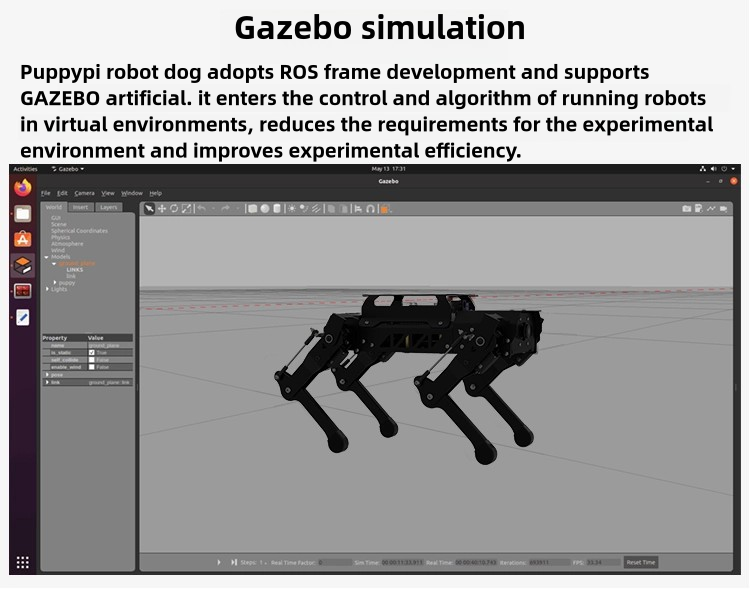This screenshot has height=589, width=750.
Task: Switch to the Layers tab
Action: click(x=109, y=207)
